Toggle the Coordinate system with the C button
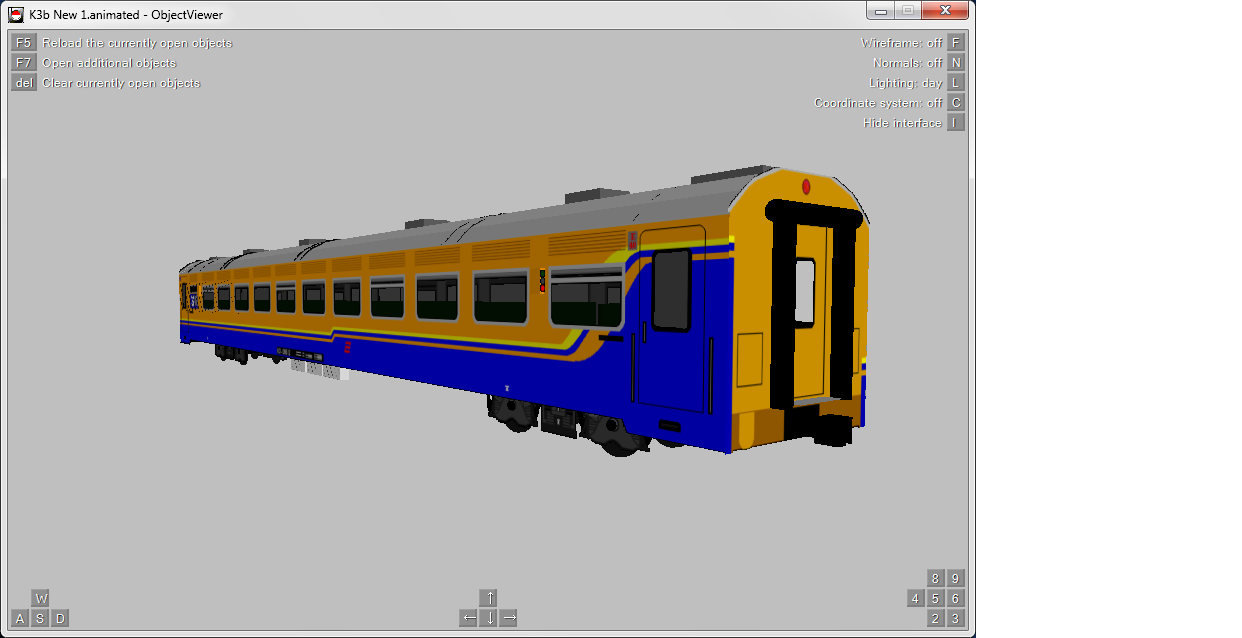 point(954,102)
